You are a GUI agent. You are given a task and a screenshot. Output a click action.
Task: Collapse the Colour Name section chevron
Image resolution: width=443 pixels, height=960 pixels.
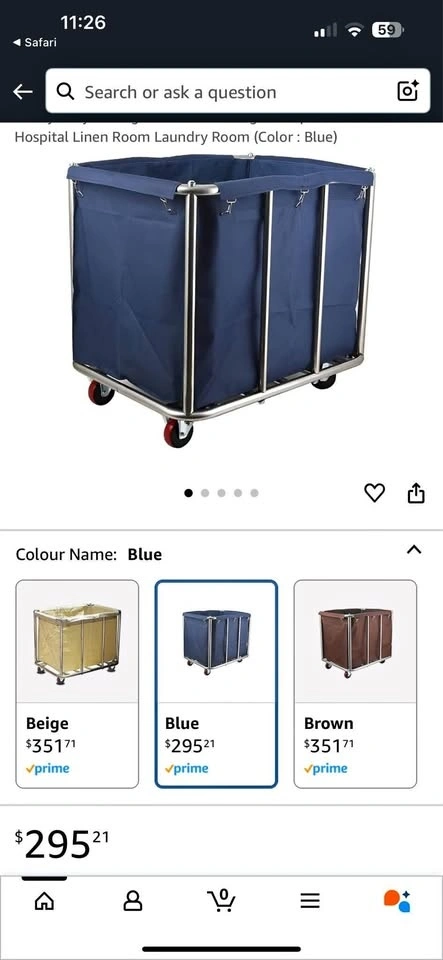click(x=414, y=550)
